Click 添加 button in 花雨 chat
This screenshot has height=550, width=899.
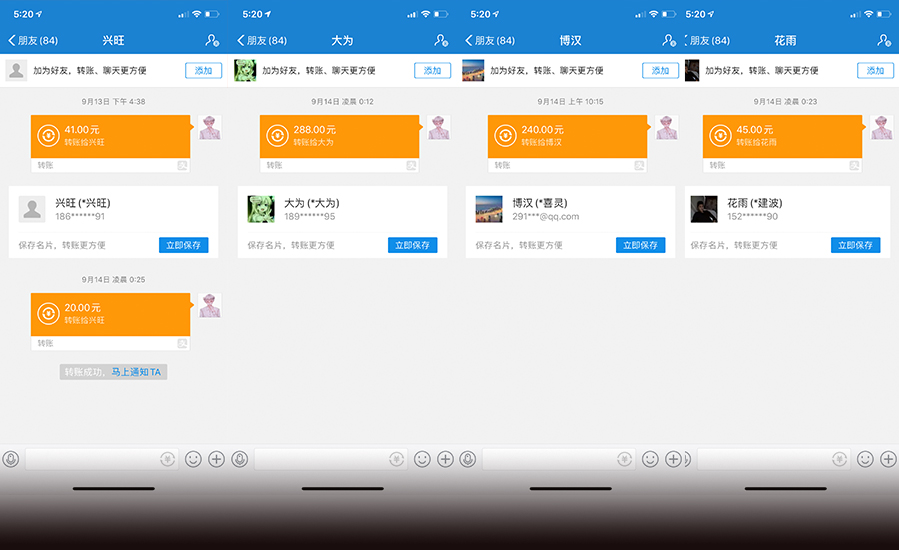point(875,71)
